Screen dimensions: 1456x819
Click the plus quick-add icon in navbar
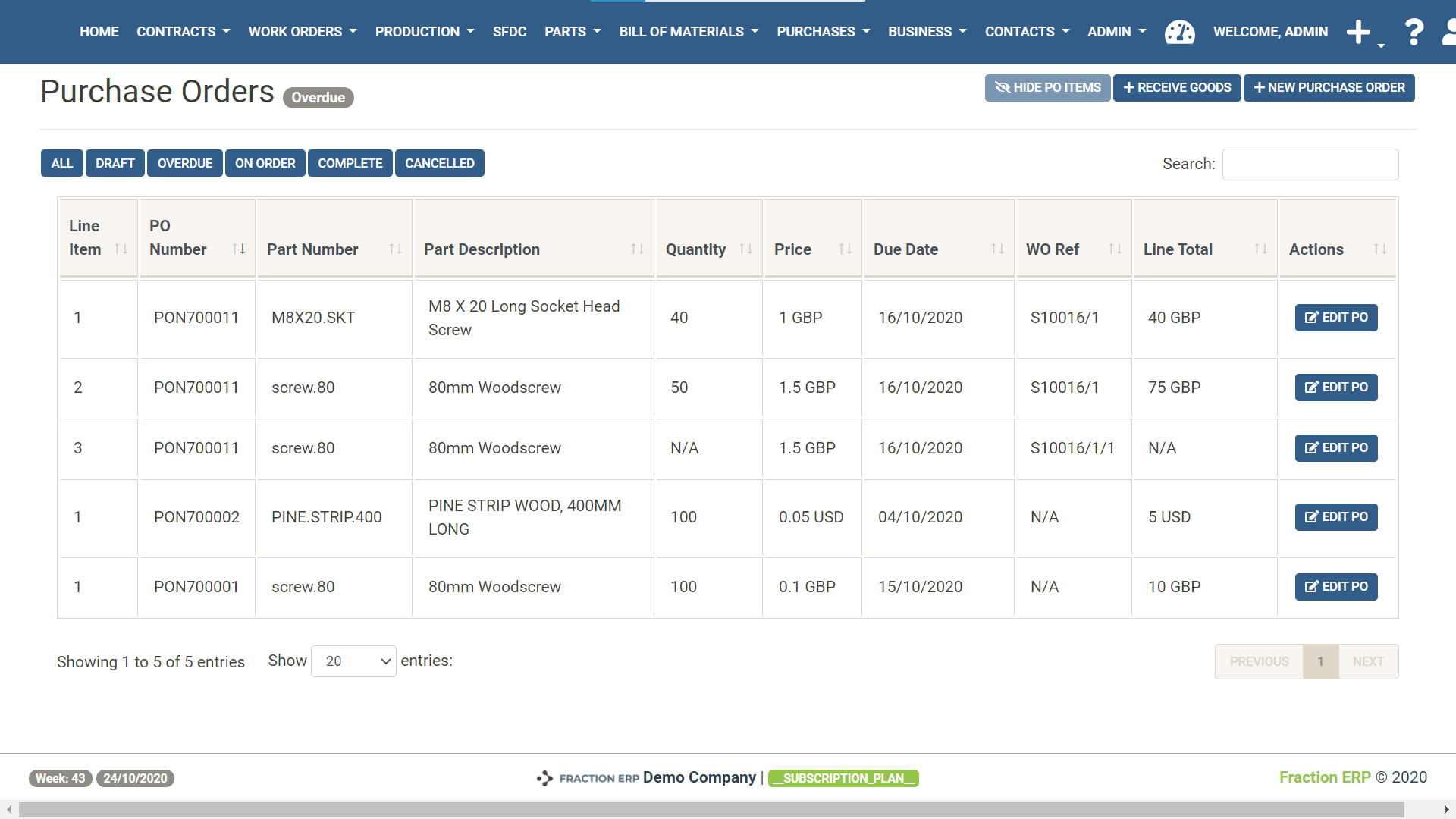coord(1358,32)
